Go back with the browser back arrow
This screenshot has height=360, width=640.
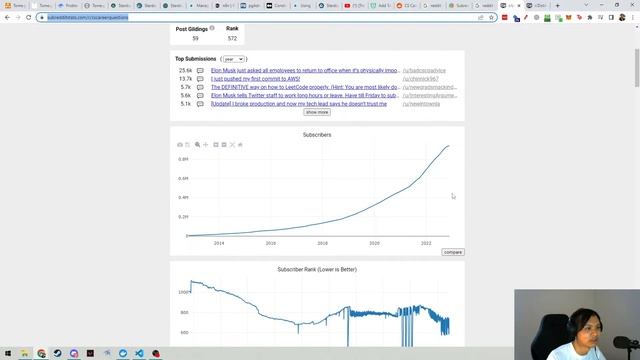pyautogui.click(x=8, y=18)
